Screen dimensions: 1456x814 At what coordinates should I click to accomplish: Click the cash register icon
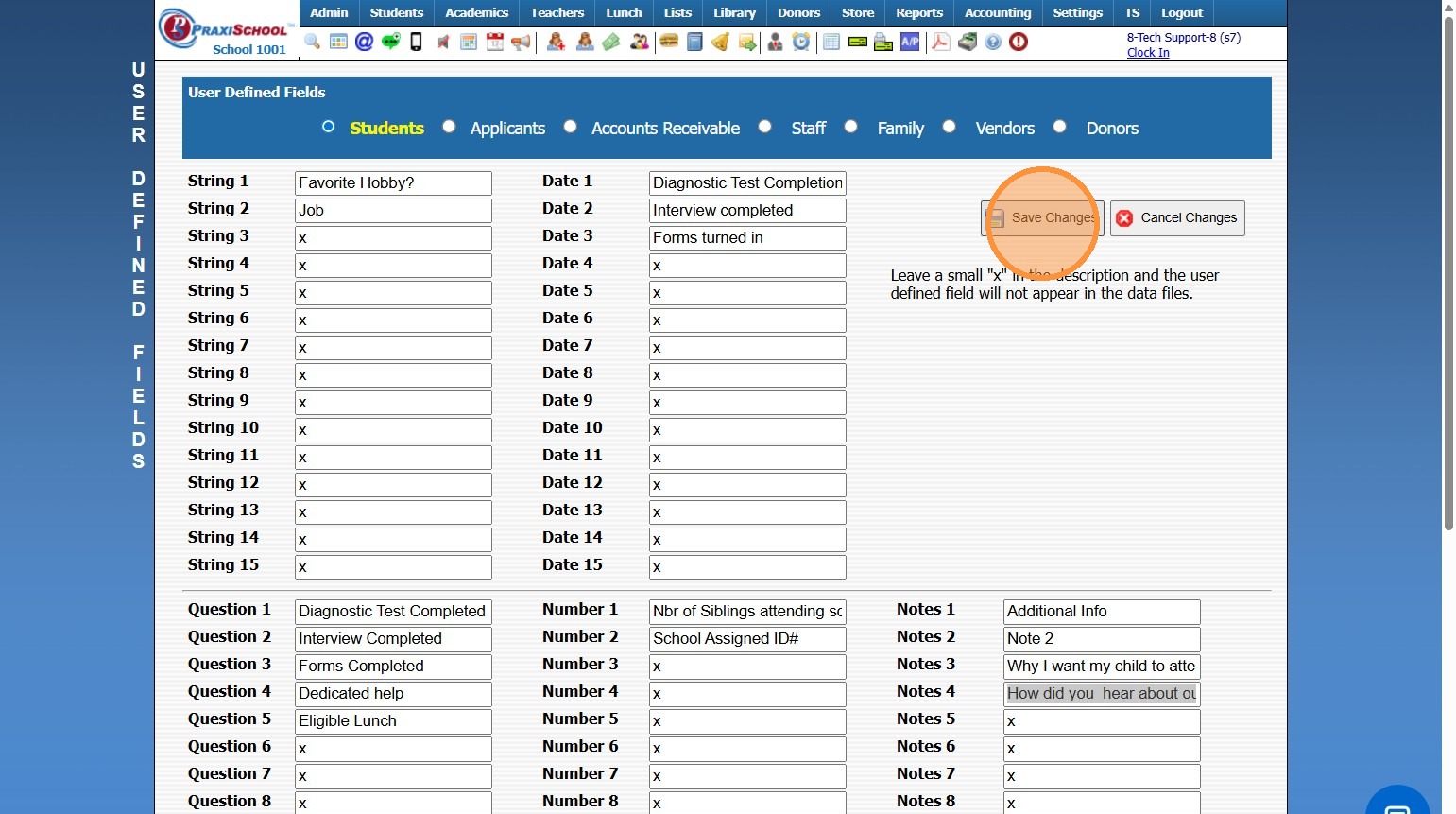pos(968,42)
